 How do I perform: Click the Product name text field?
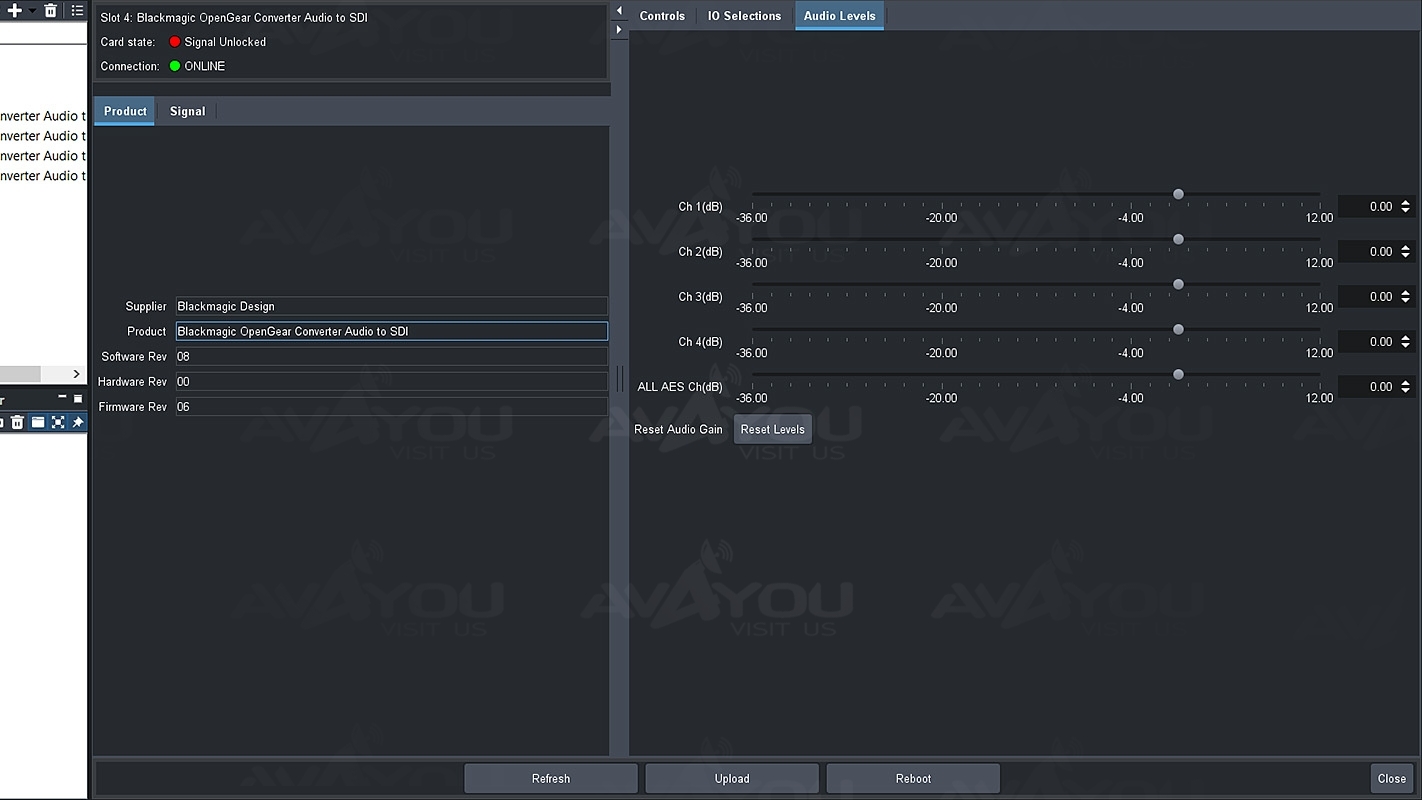click(391, 331)
